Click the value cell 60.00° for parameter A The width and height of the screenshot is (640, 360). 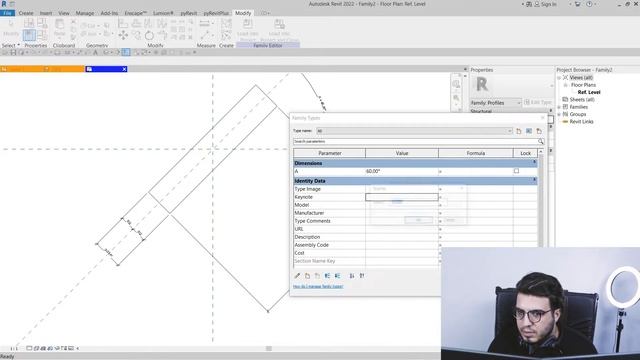pos(402,171)
